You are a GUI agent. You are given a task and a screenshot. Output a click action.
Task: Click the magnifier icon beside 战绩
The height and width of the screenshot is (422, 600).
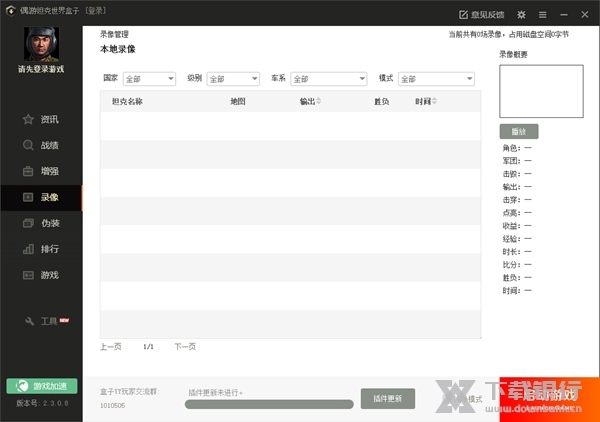tap(28, 145)
